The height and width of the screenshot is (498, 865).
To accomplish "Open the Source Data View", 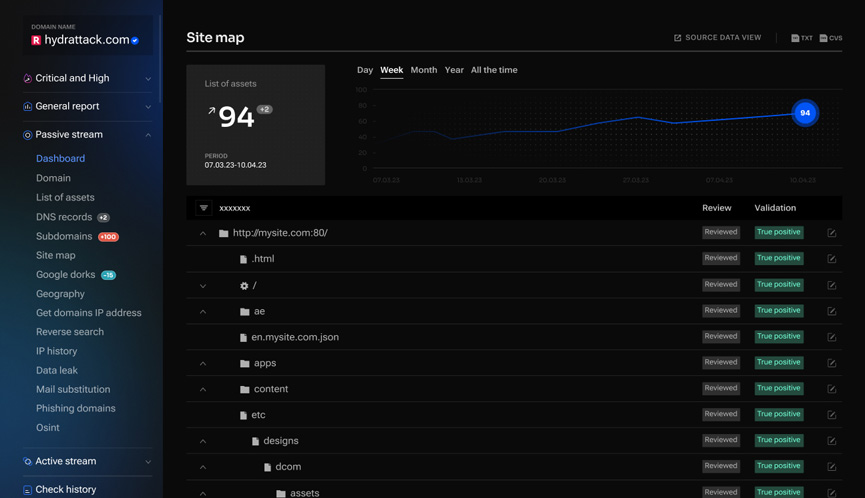I will (717, 38).
